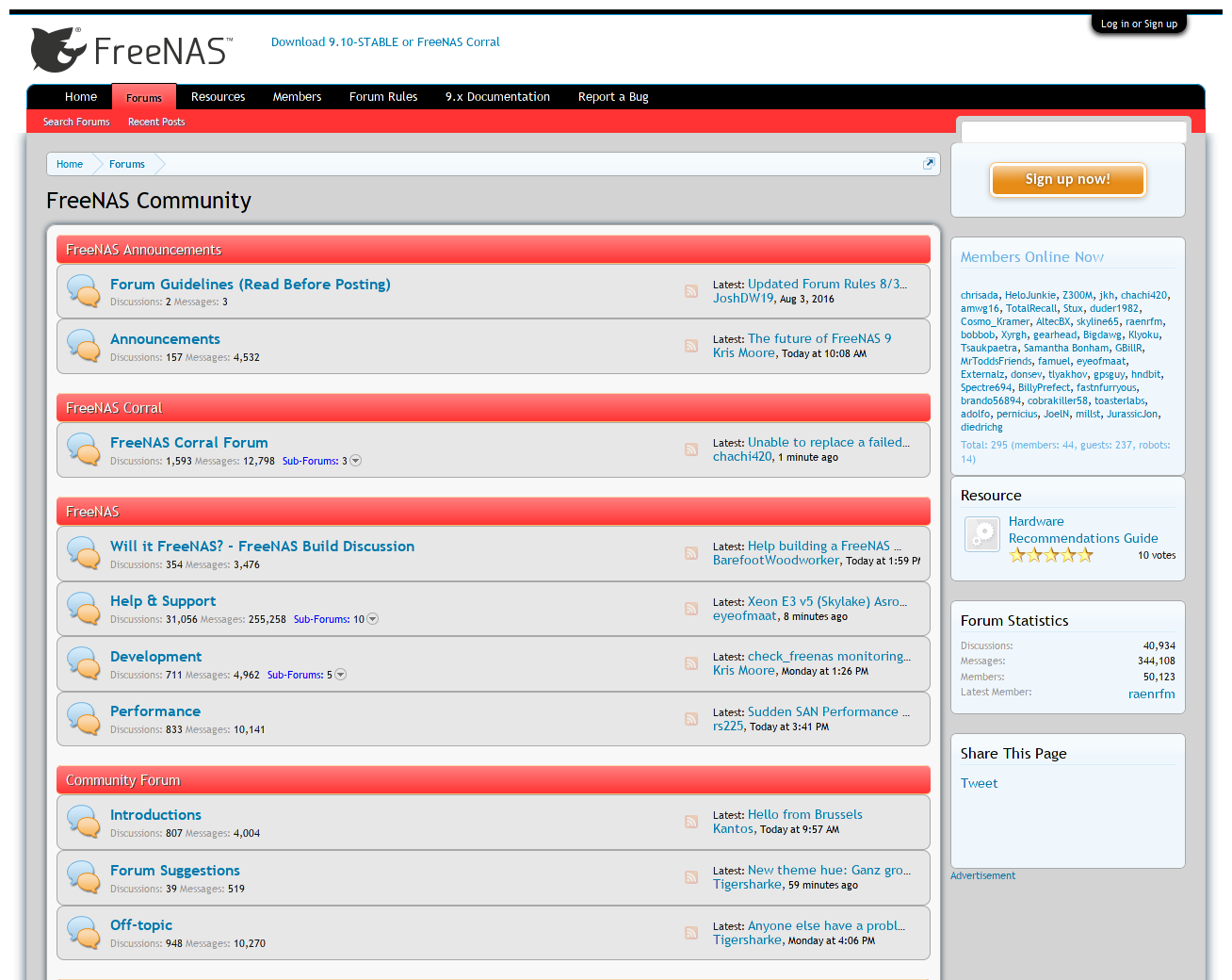Open the Forum Rules tab

click(x=383, y=97)
